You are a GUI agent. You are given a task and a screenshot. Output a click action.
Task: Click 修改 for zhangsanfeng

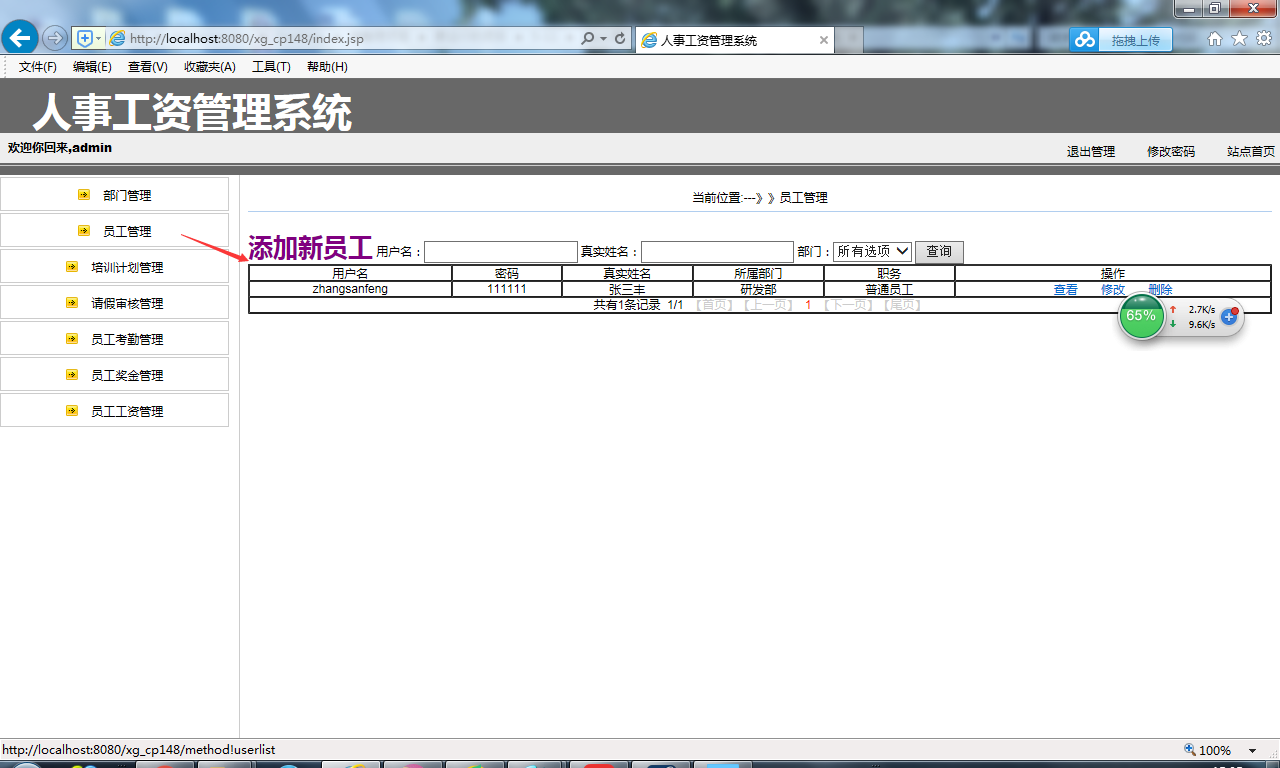(1113, 290)
